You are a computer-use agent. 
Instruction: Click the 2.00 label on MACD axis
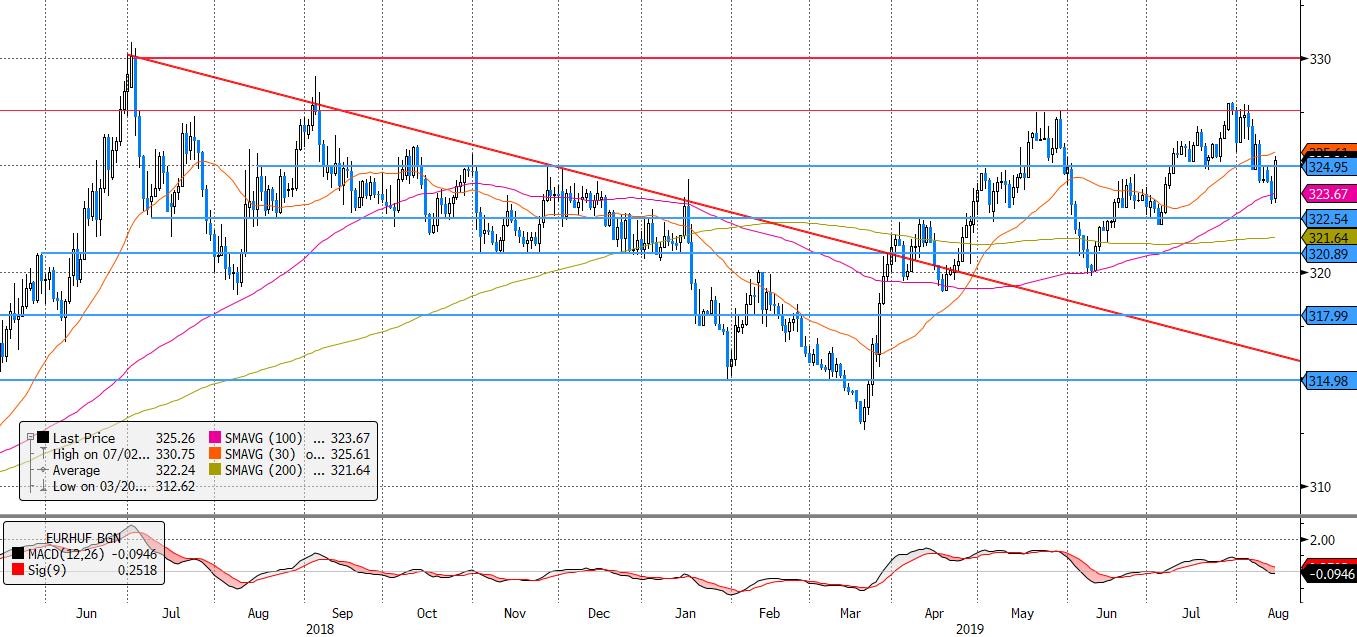click(x=1324, y=540)
